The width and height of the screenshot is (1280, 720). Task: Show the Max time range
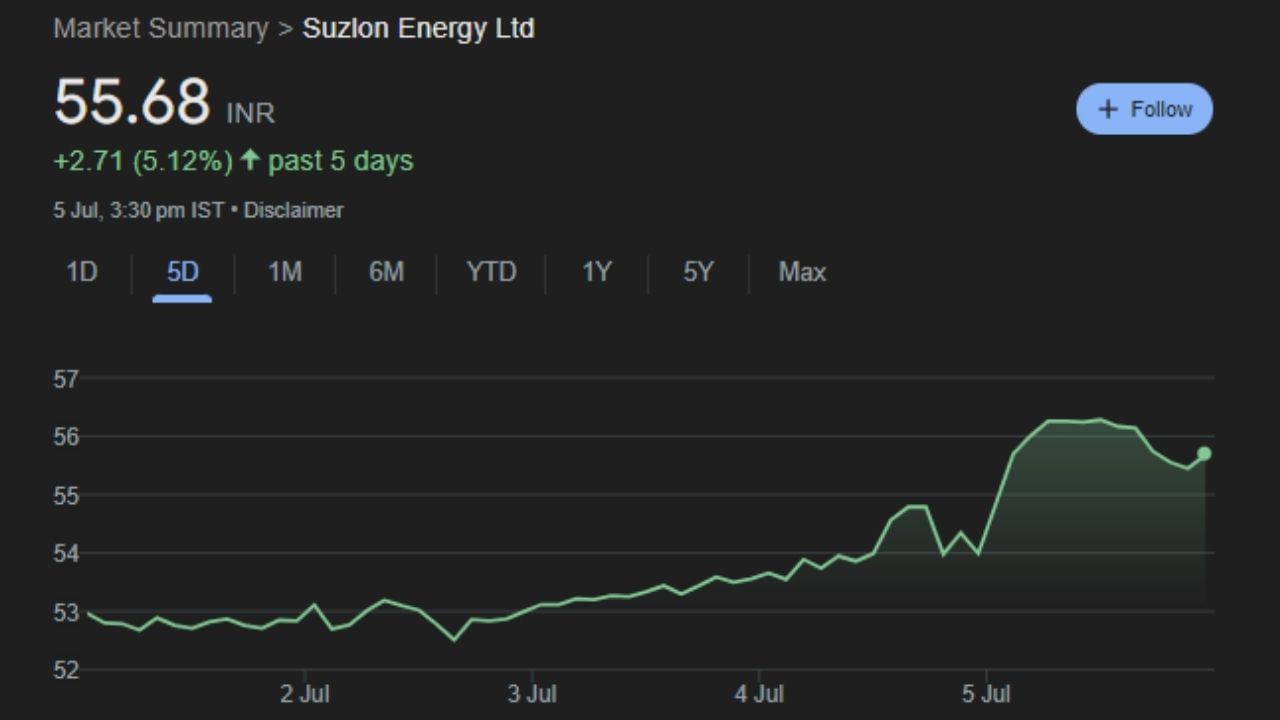coord(802,272)
